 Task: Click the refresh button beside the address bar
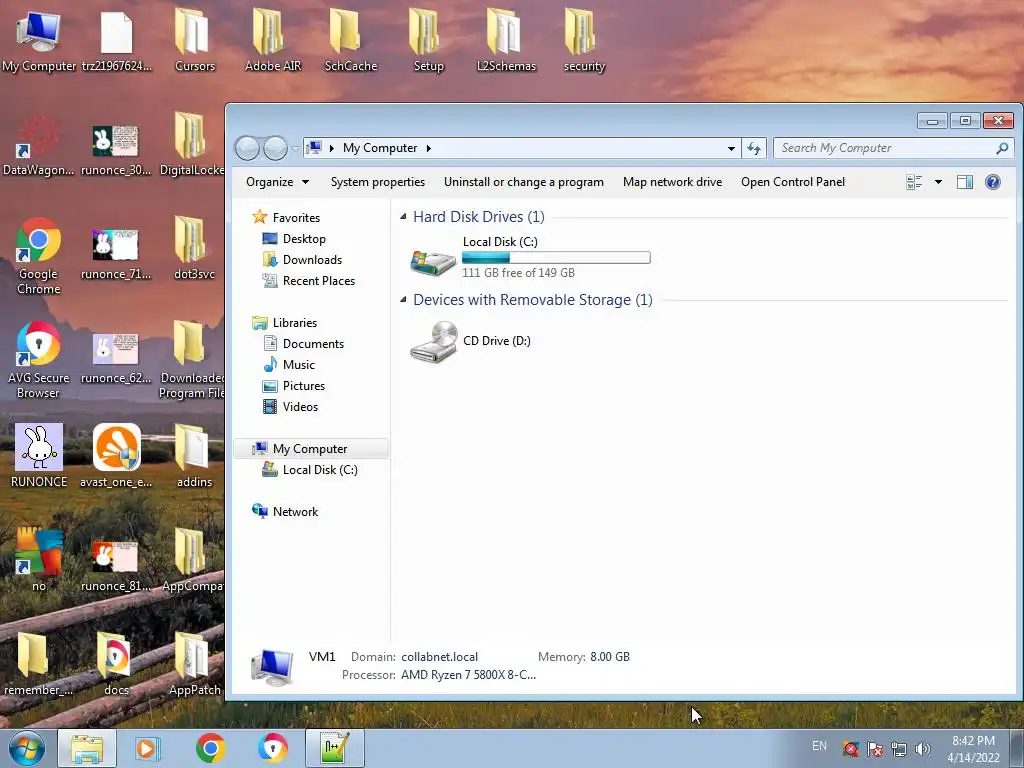tap(754, 148)
